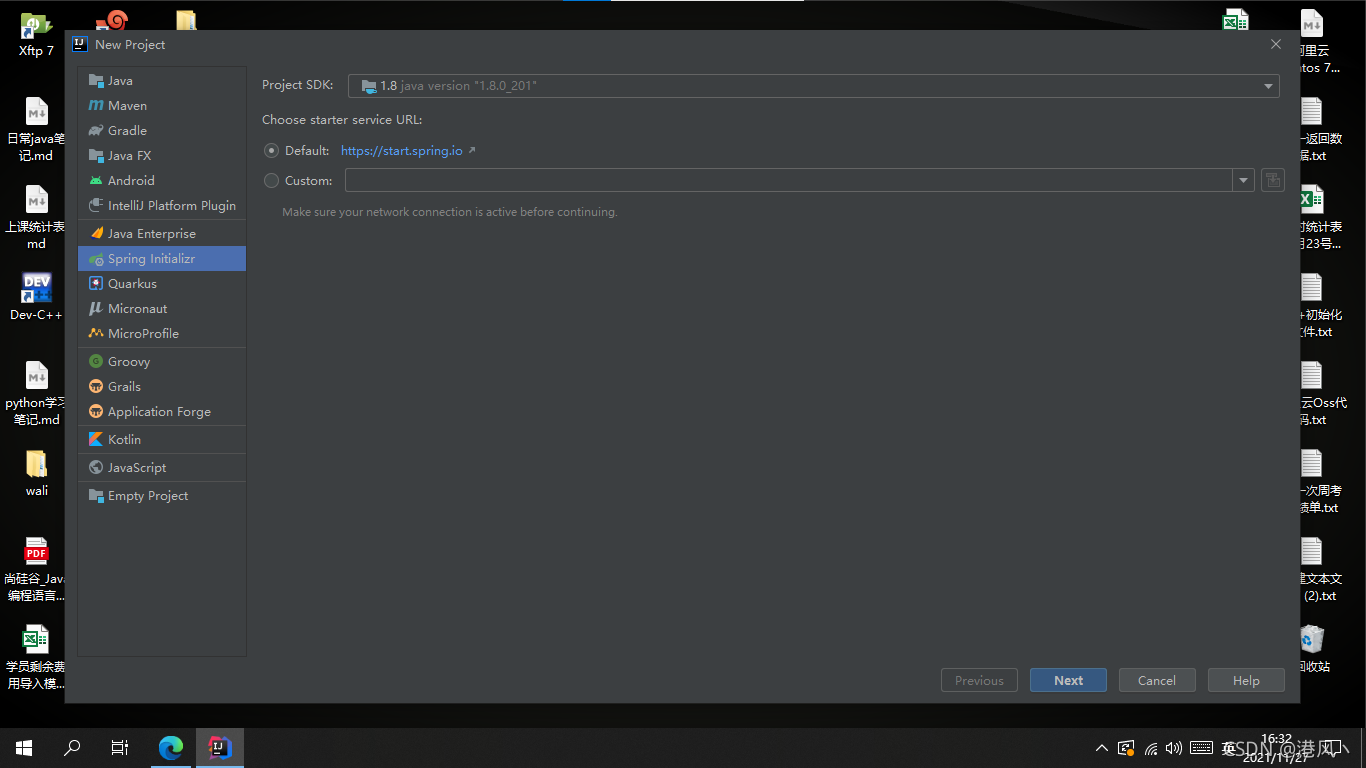Close the New Project dialog
Screen dimensions: 1366x768
[1276, 44]
